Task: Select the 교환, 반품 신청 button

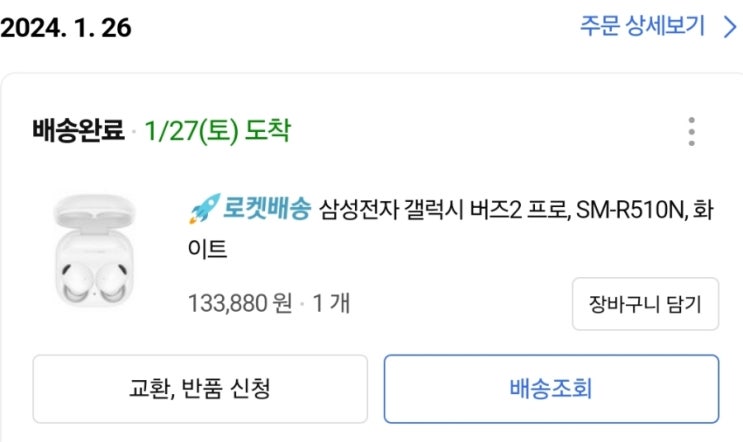Action: tap(200, 388)
